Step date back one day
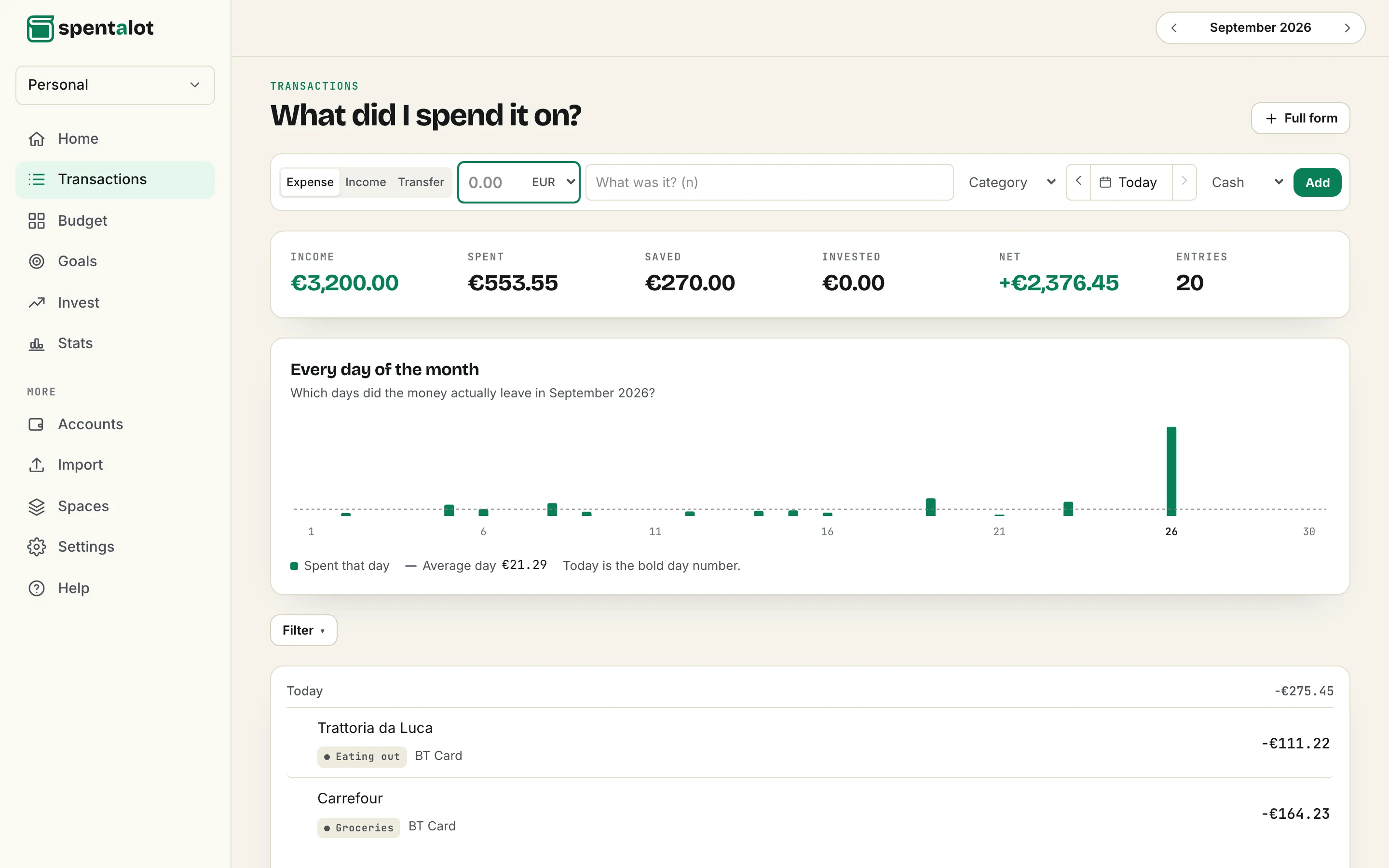The image size is (1389, 868). pyautogui.click(x=1078, y=182)
